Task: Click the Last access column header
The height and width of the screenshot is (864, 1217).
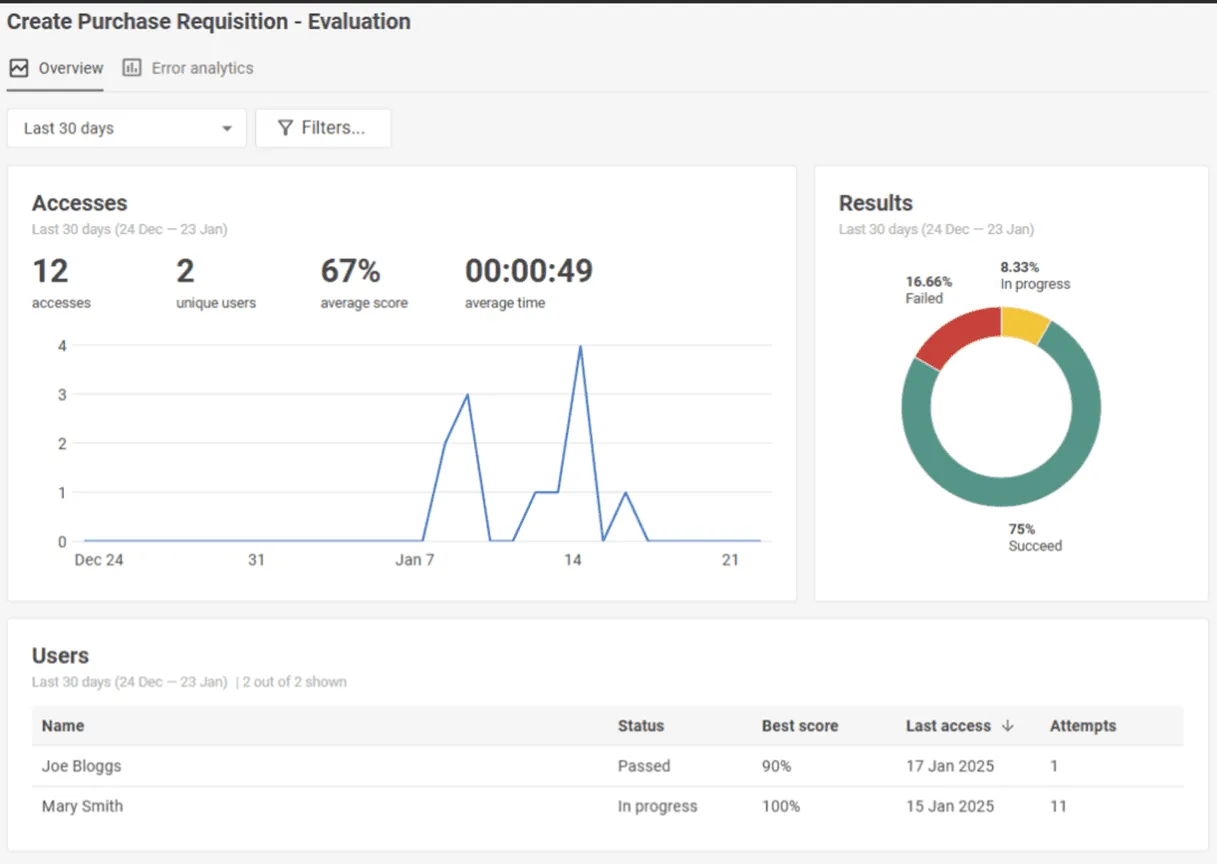Action: (x=948, y=726)
